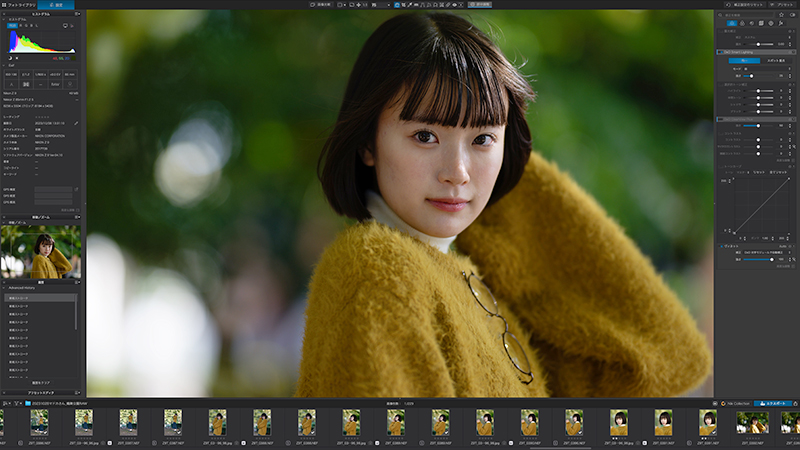Image resolution: width=800 pixels, height=450 pixels.
Task: Toggle the 露光補正 exposure correction
Action: 720,31
